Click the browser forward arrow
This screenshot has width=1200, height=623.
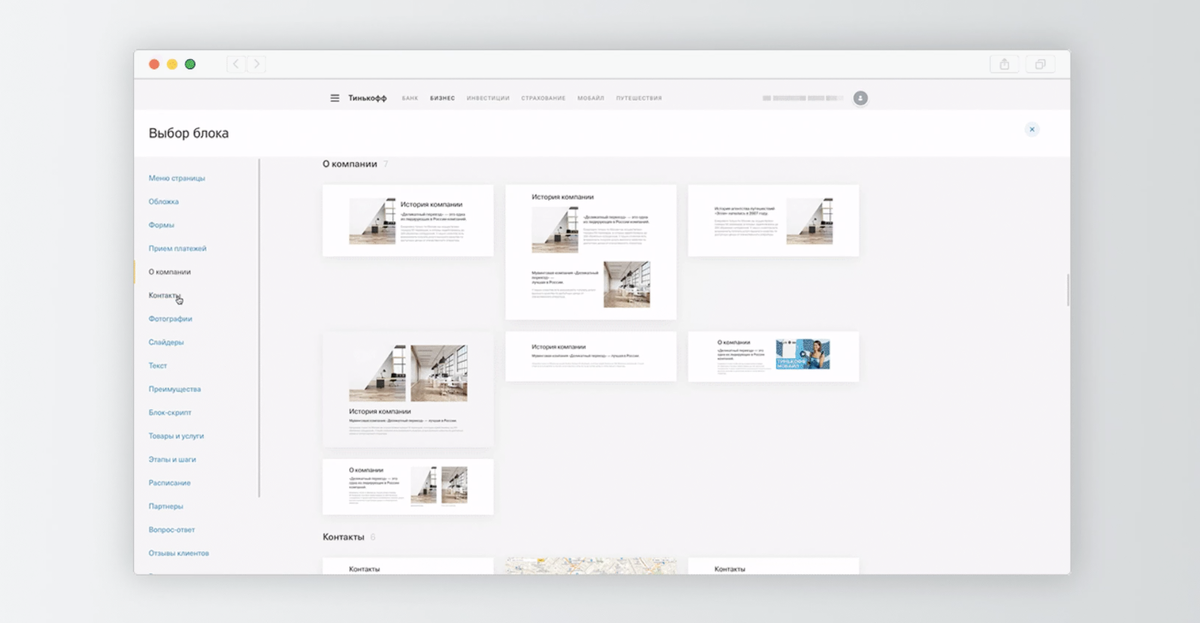256,64
